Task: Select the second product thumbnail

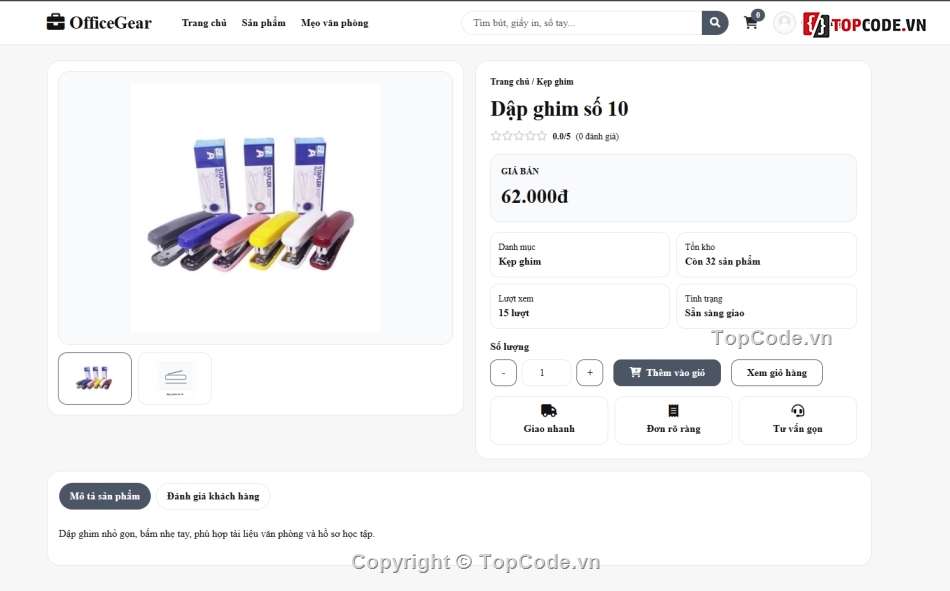Action: click(x=175, y=378)
